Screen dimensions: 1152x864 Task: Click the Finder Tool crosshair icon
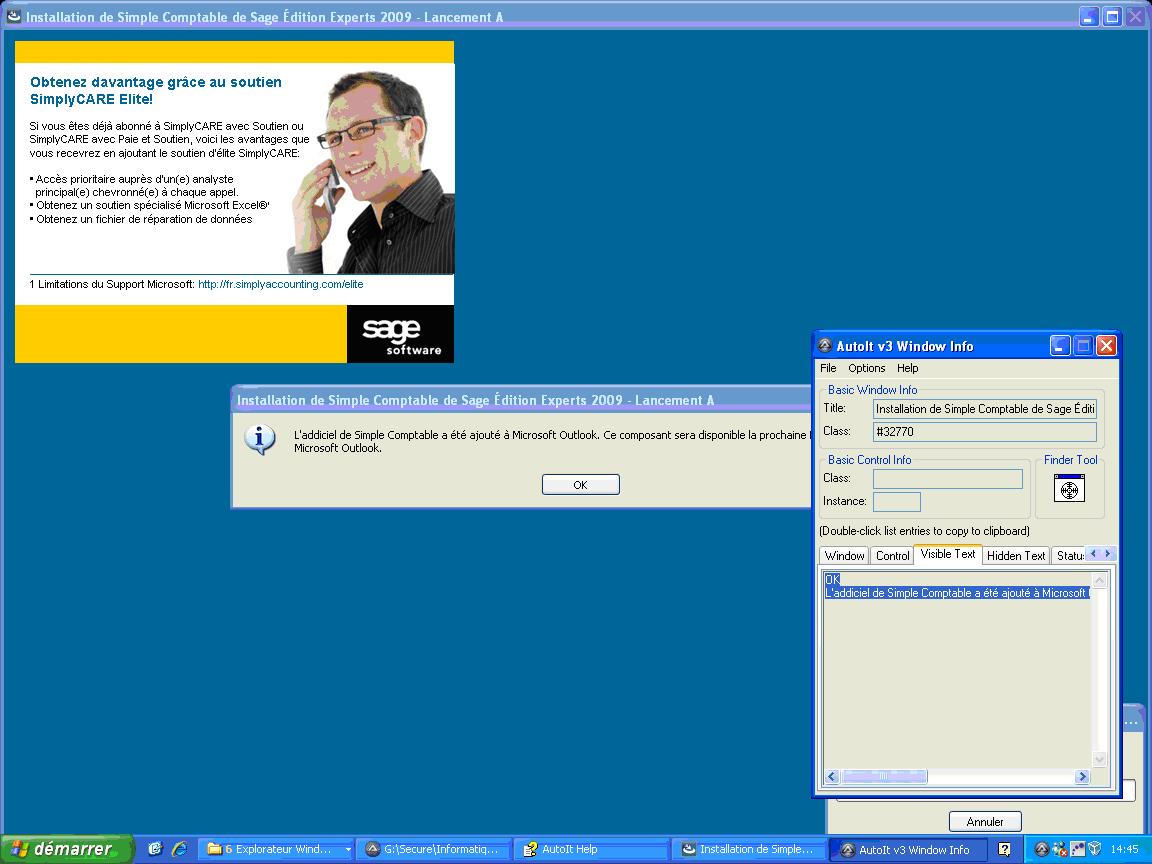tap(1069, 489)
